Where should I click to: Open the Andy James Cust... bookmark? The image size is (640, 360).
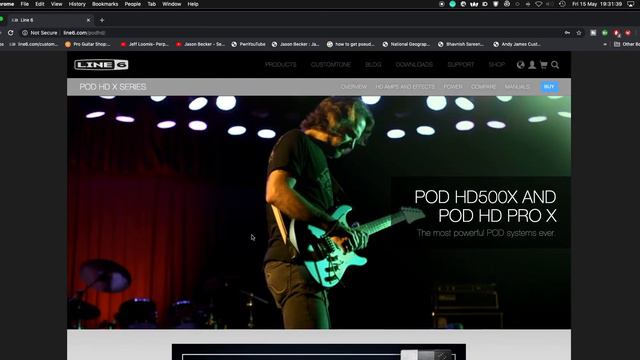(517, 44)
